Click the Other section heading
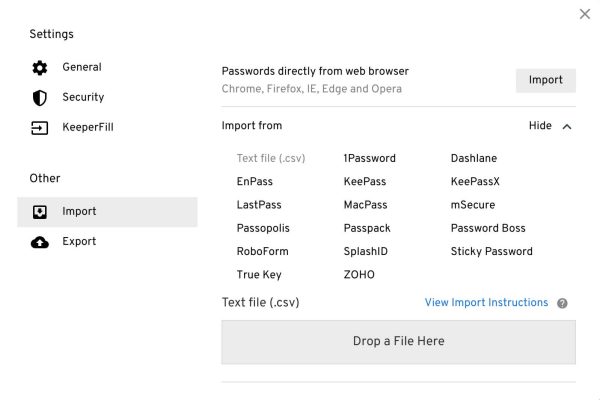The image size is (600, 400). (45, 178)
